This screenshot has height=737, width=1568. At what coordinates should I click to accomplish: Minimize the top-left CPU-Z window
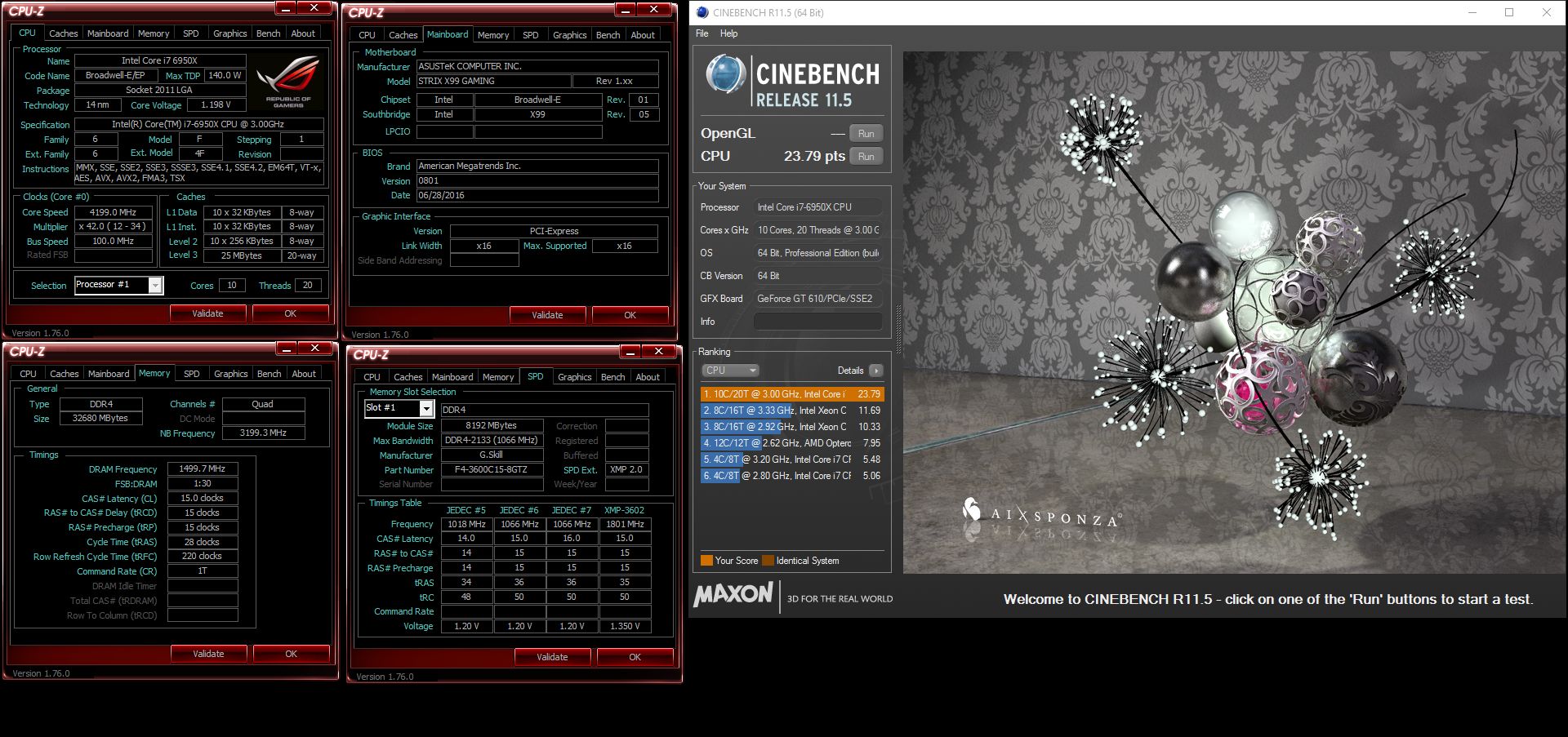click(x=285, y=8)
